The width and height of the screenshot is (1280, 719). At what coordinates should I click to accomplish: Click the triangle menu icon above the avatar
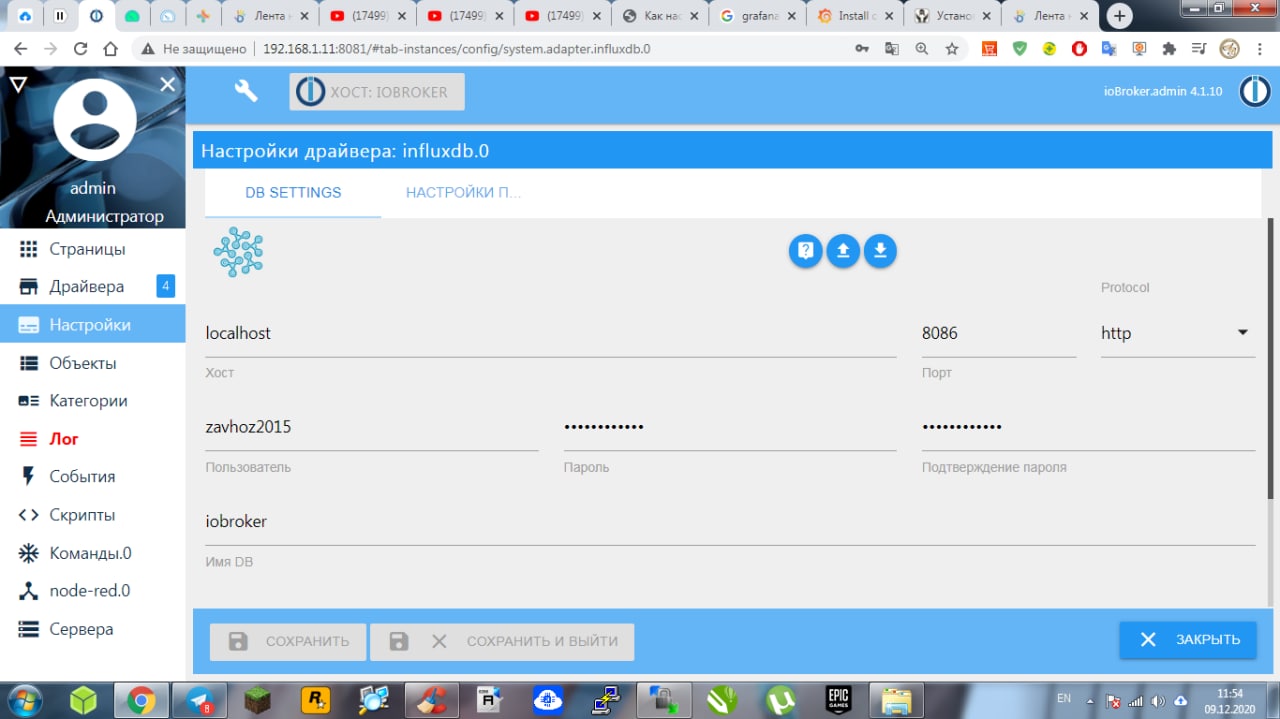tap(17, 85)
